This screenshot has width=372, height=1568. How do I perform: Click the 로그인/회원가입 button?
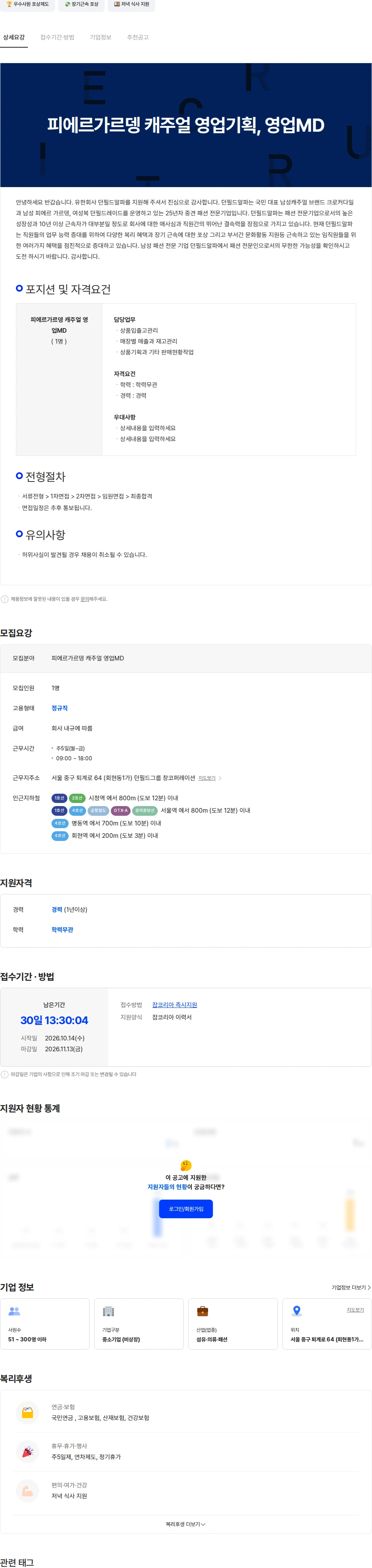186,1208
